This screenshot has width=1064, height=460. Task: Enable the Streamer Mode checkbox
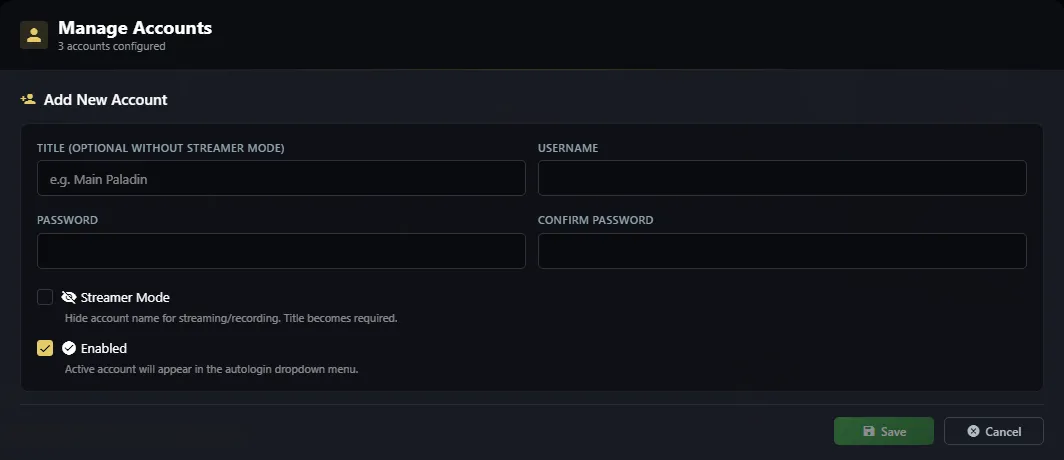45,297
